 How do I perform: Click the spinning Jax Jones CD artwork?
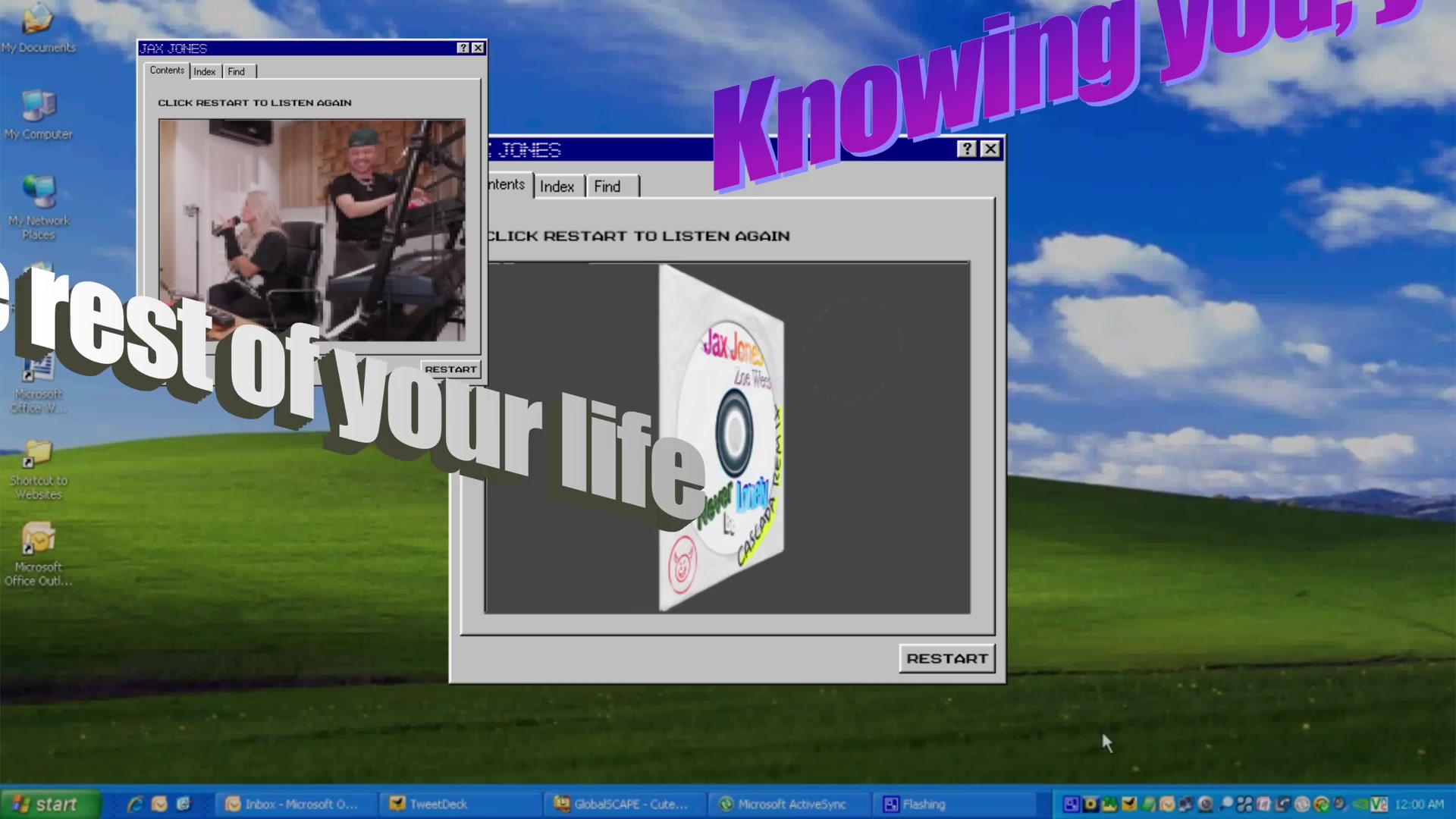pyautogui.click(x=721, y=438)
